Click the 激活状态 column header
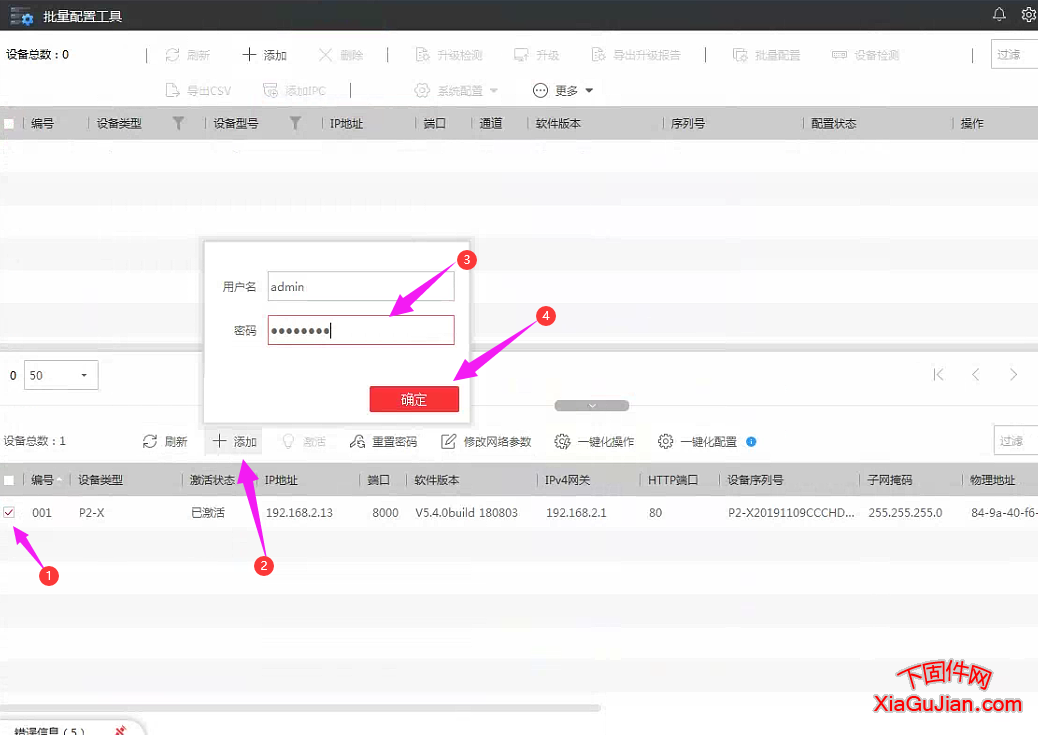 tap(212, 480)
